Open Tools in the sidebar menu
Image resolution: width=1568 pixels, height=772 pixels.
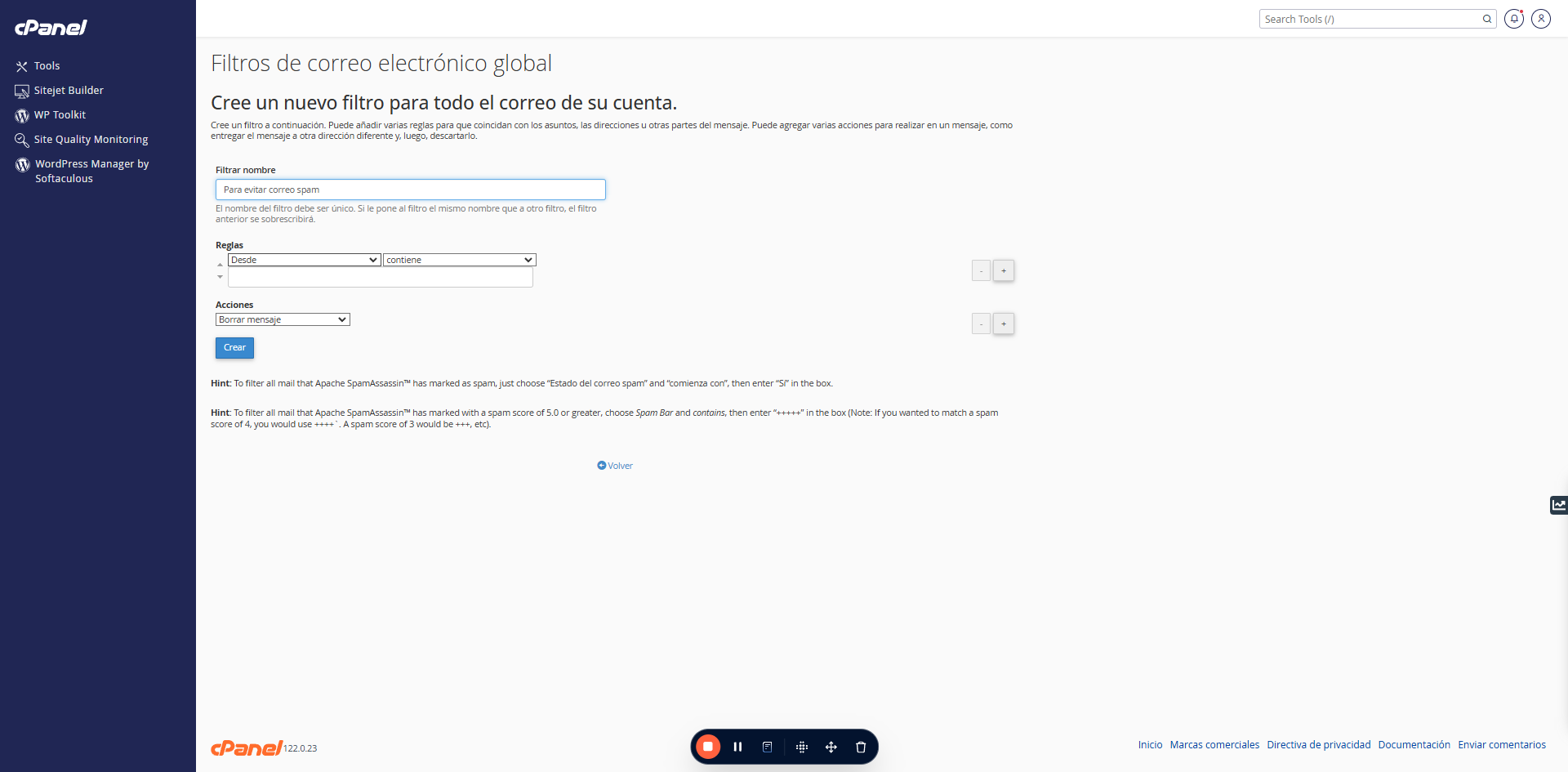[47, 66]
